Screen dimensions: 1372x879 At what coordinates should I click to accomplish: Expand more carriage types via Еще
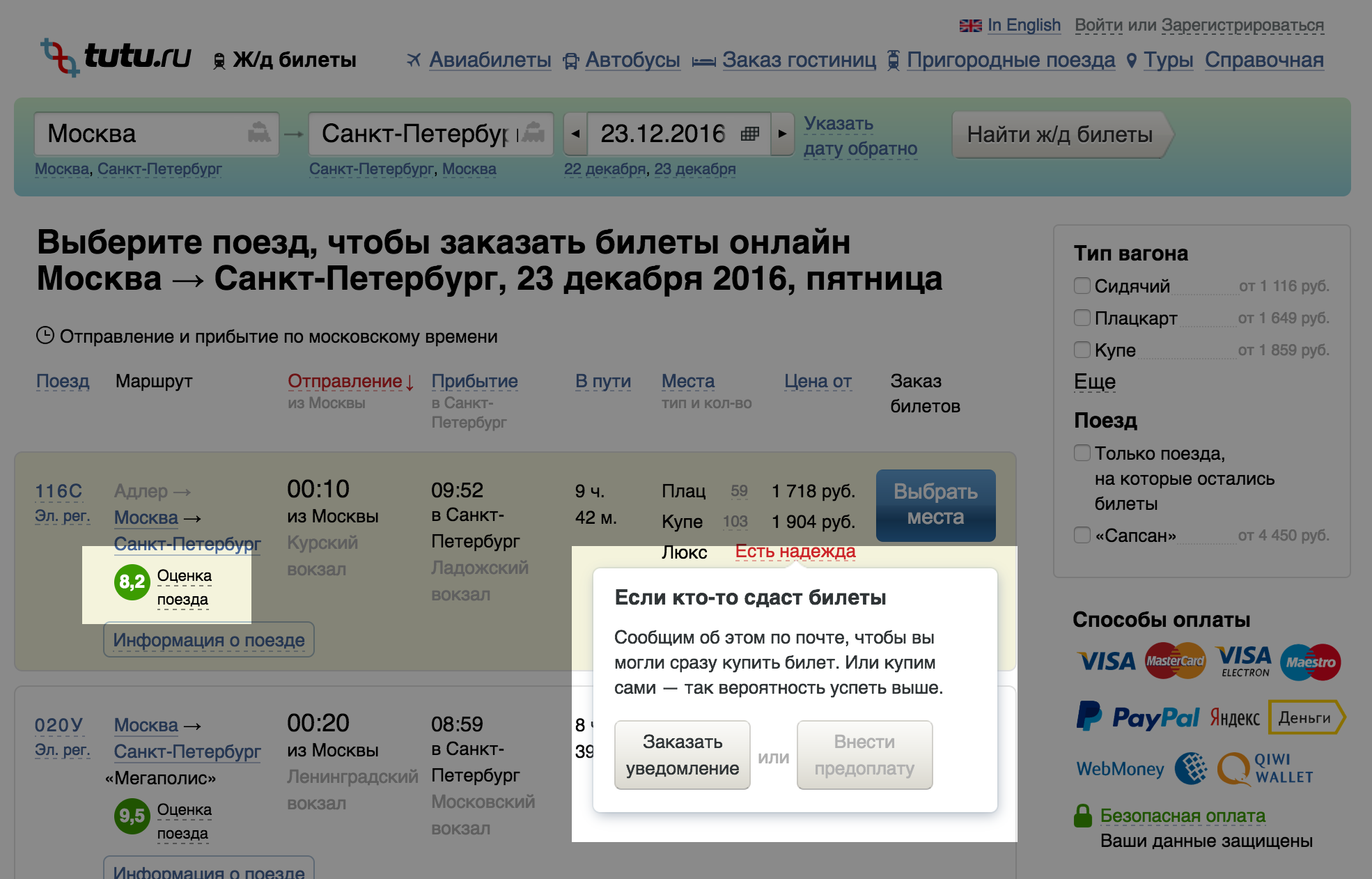(1094, 382)
